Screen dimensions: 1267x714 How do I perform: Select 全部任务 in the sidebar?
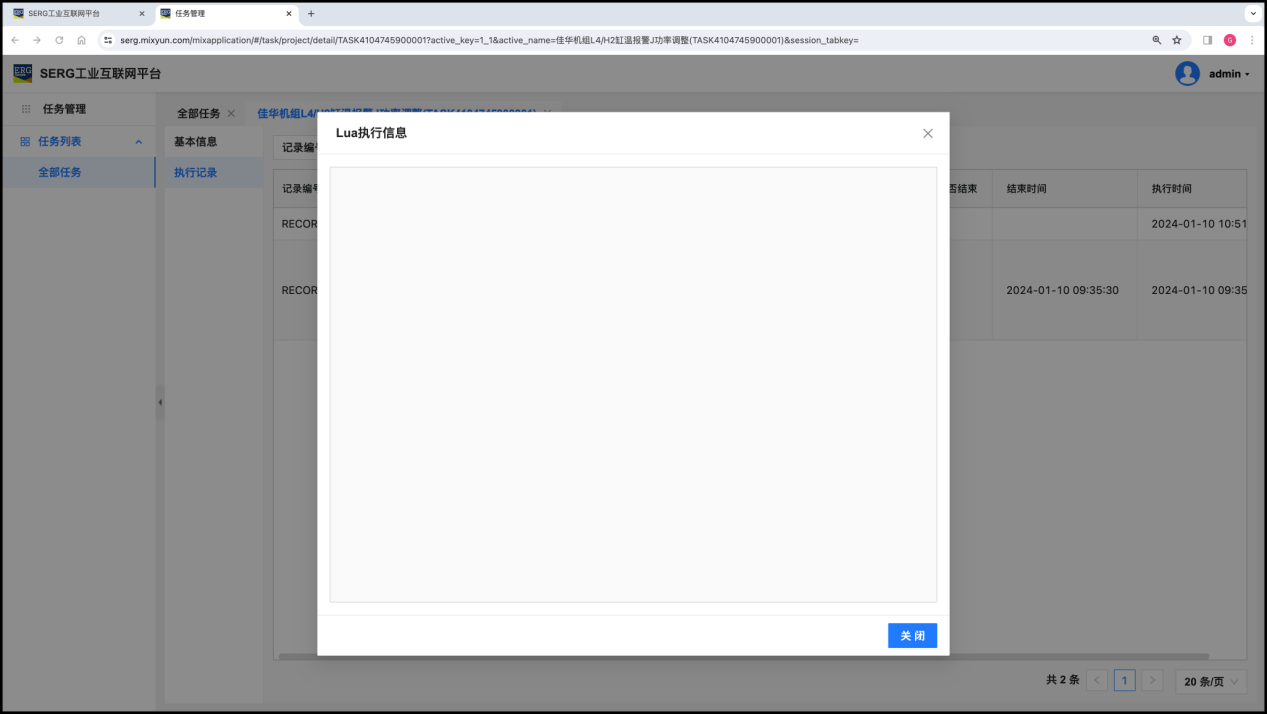pyautogui.click(x=60, y=172)
